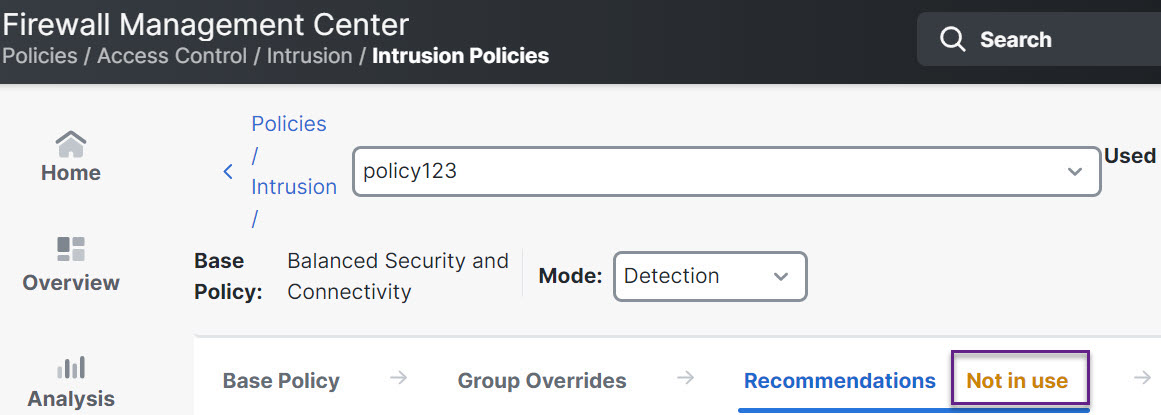Open the Overview dashboard icon

pos(70,249)
